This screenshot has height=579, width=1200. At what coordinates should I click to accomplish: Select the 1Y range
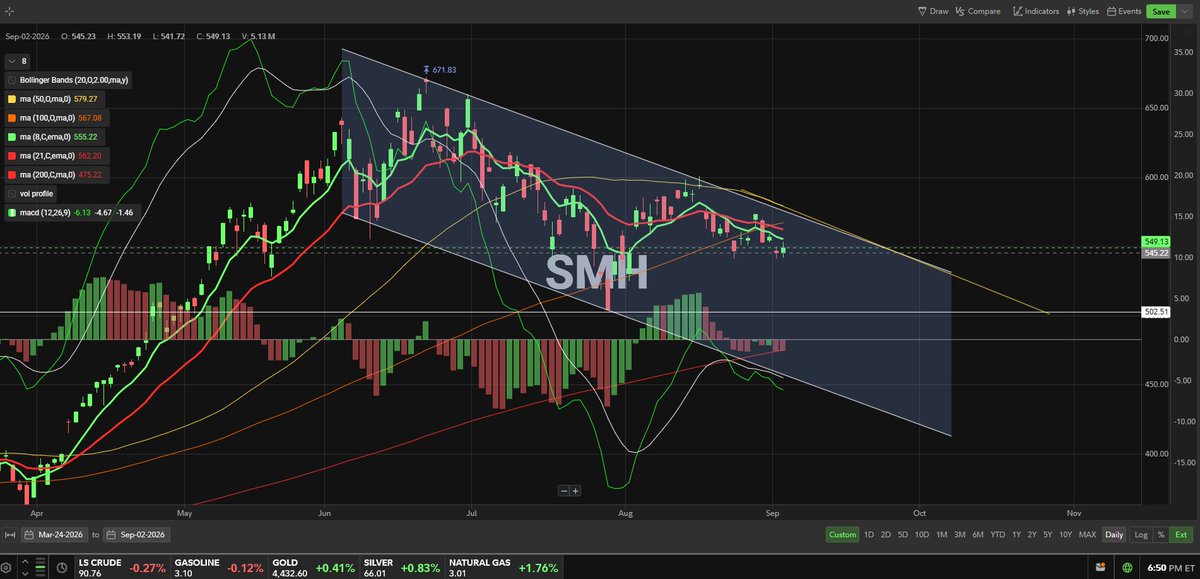[1017, 534]
